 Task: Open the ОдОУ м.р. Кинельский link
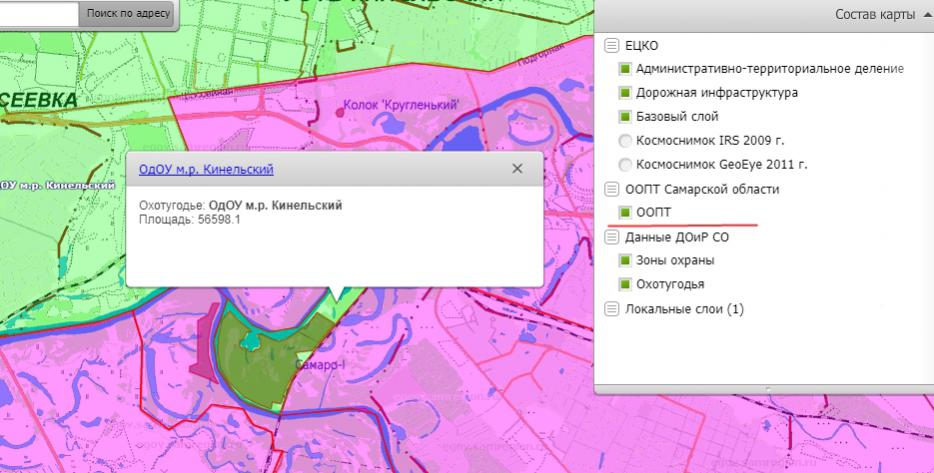[x=205, y=170]
